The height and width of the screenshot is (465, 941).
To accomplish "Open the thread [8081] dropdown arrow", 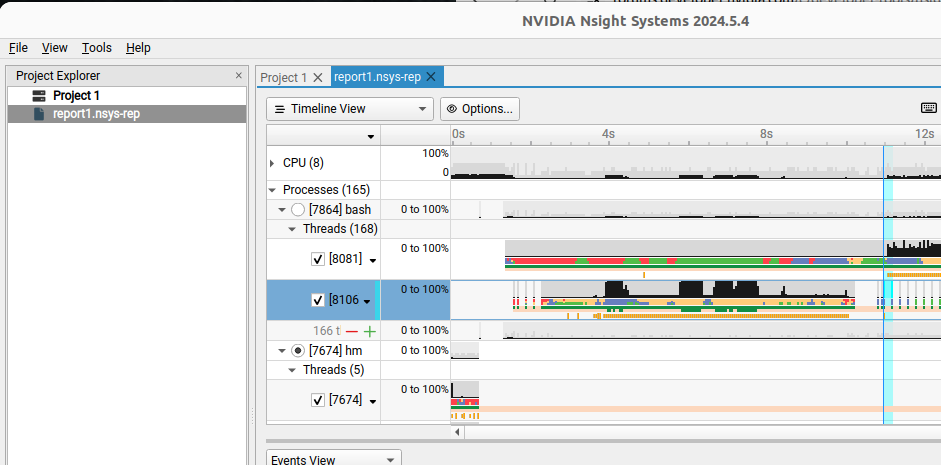I will pyautogui.click(x=373, y=261).
